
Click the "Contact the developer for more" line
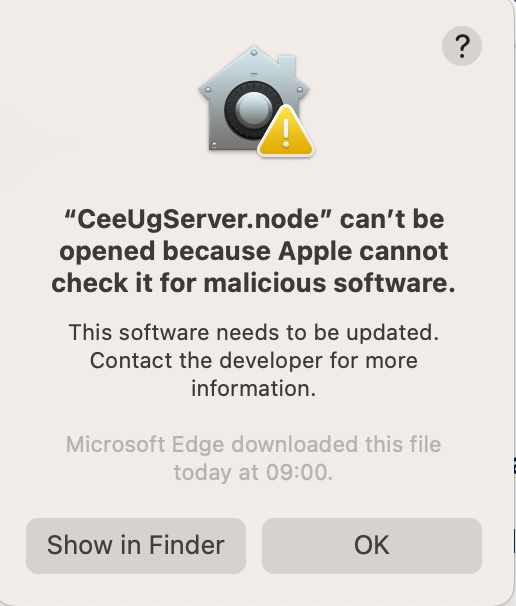click(254, 361)
